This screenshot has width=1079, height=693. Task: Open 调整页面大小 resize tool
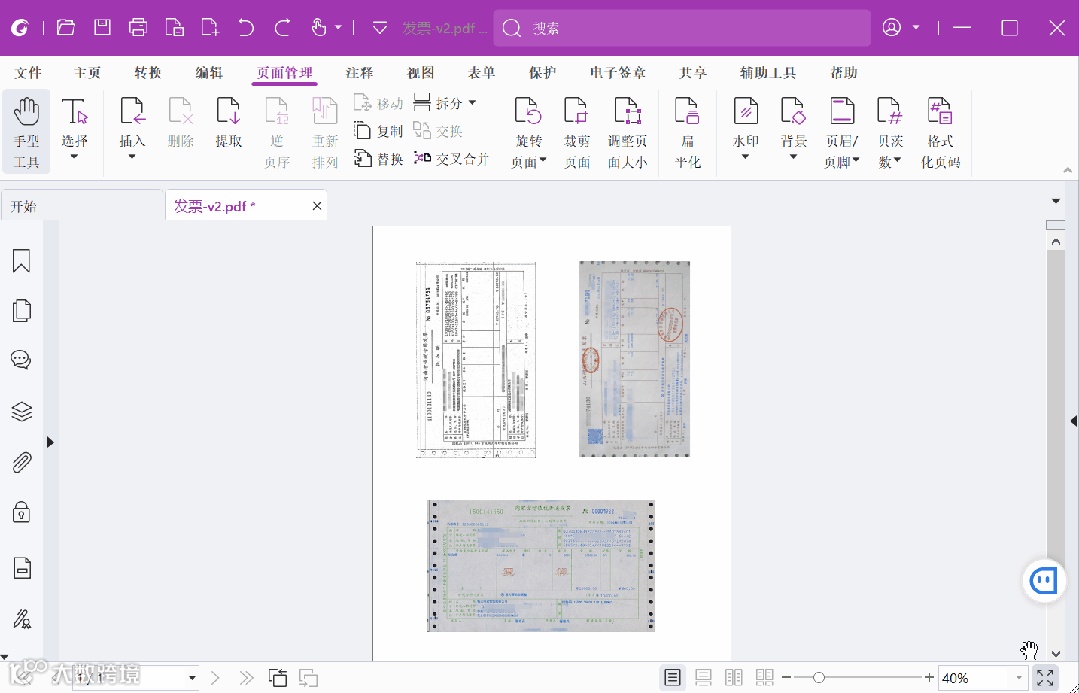628,132
